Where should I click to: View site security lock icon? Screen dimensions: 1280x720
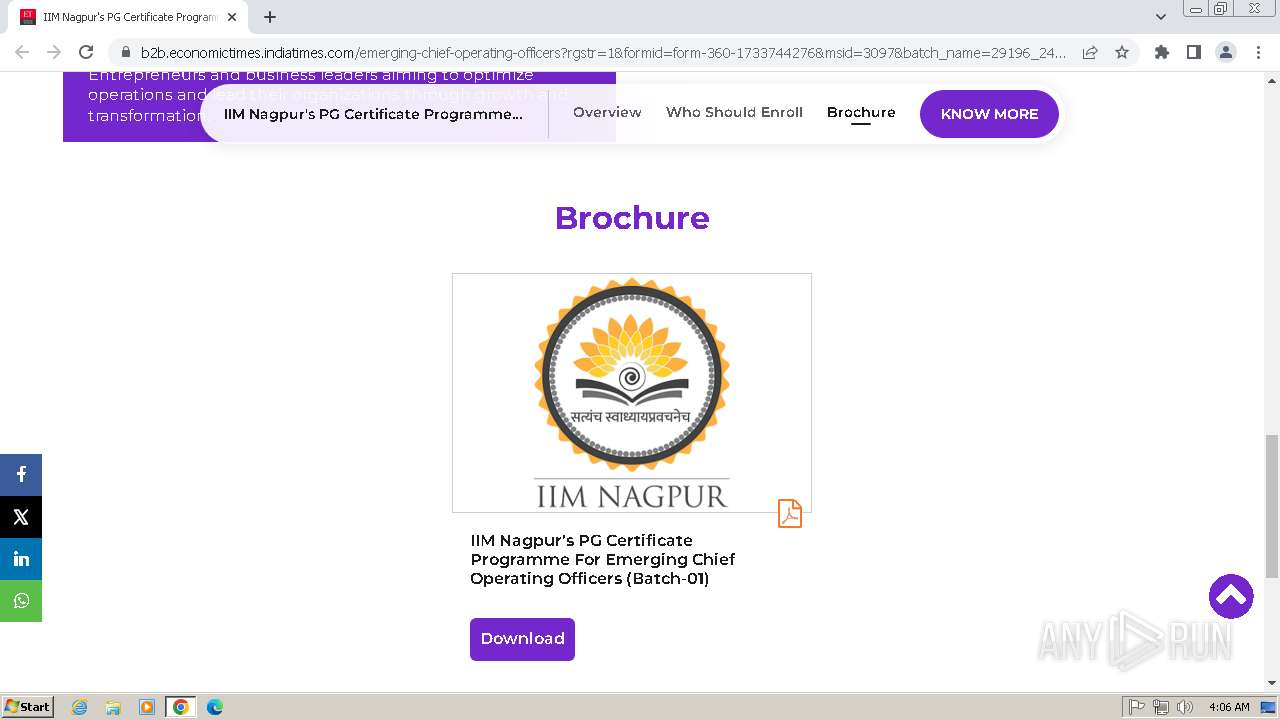point(125,52)
